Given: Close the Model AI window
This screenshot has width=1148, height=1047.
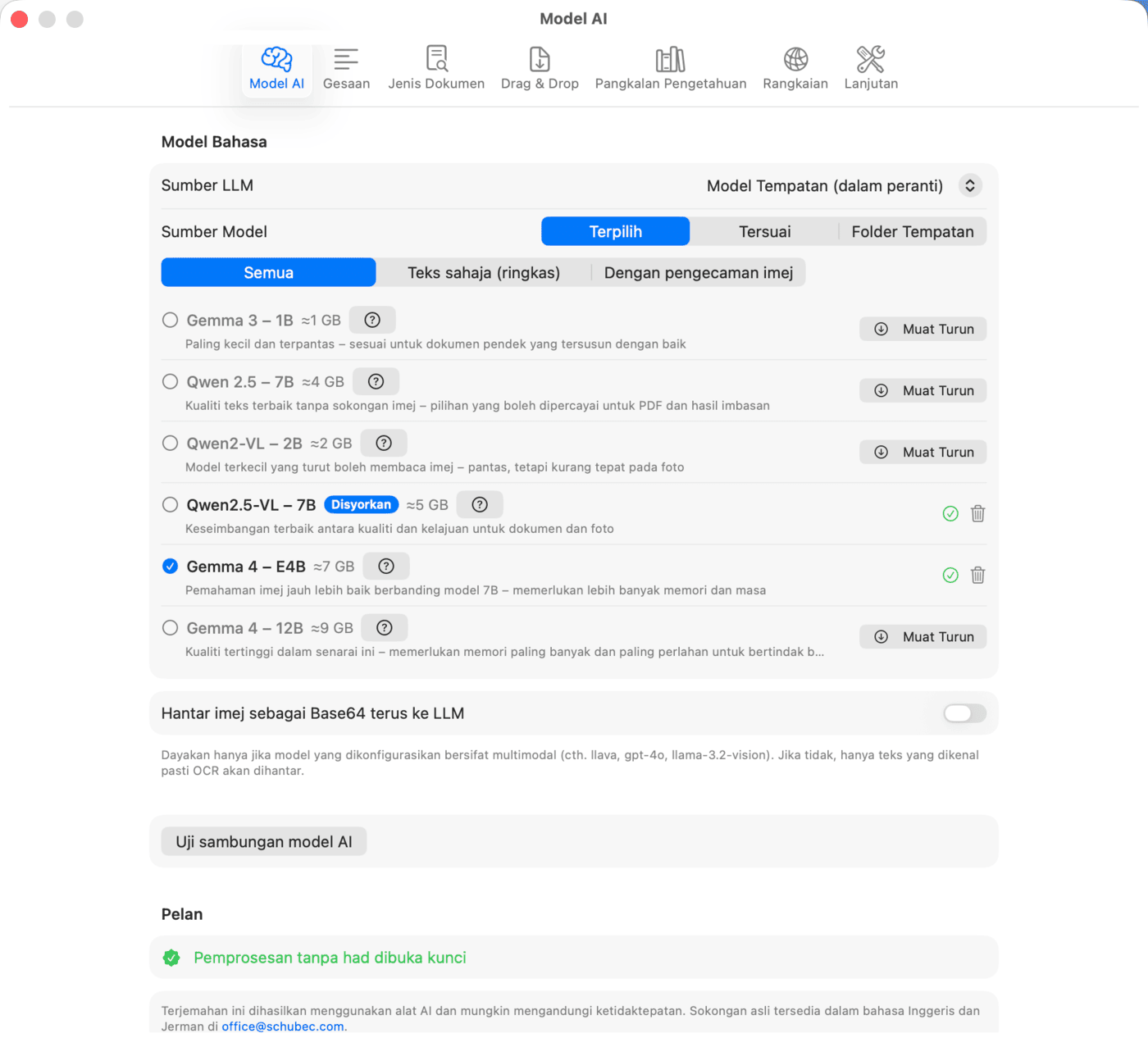Looking at the screenshot, I should (20, 19).
